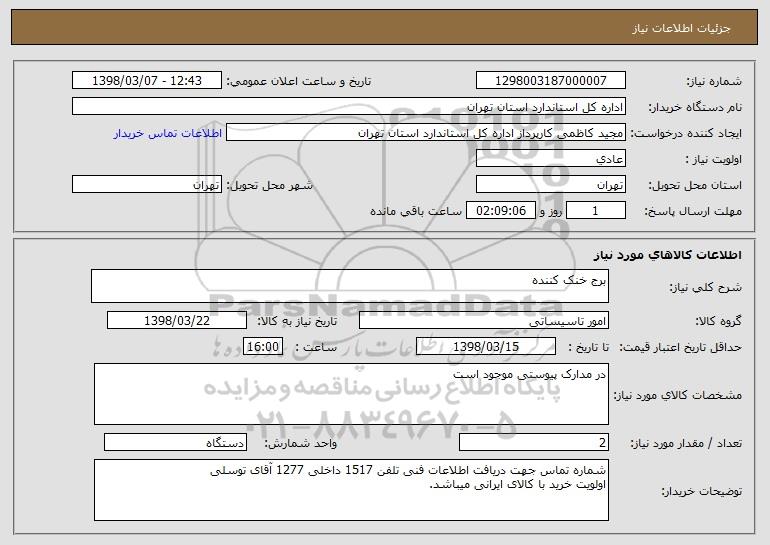Click the label گروه کالا
This screenshot has width=770, height=545.
point(718,321)
